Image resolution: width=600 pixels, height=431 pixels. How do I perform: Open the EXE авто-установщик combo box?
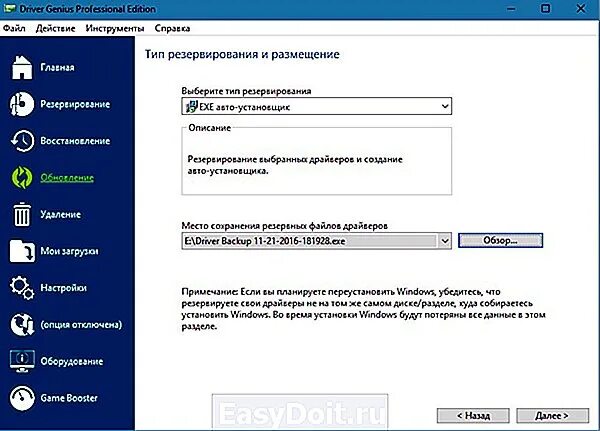pos(316,106)
